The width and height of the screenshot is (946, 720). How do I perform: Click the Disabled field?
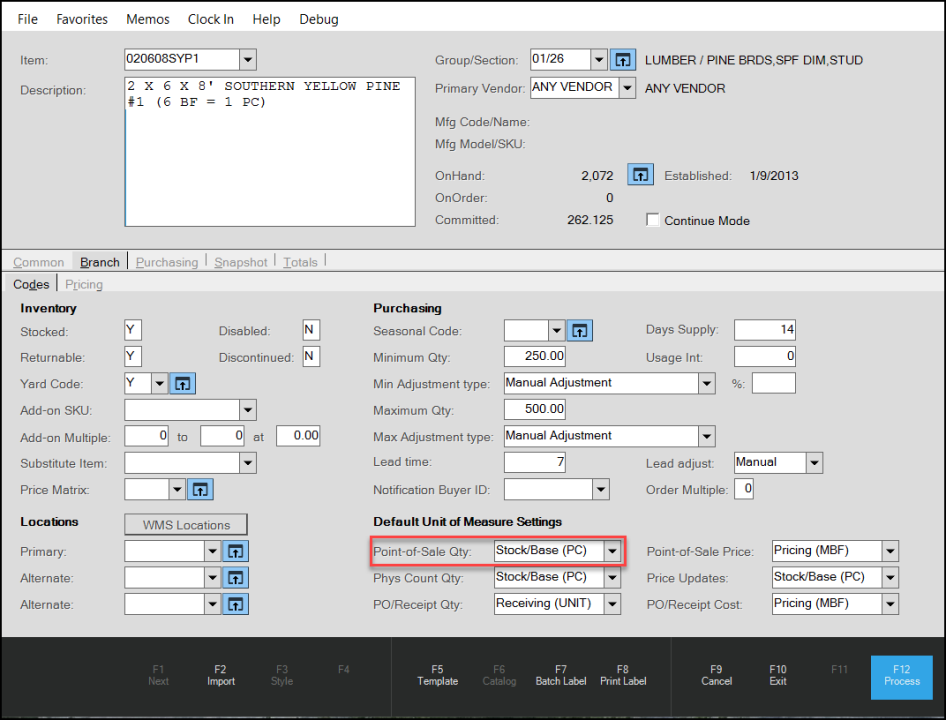click(311, 330)
